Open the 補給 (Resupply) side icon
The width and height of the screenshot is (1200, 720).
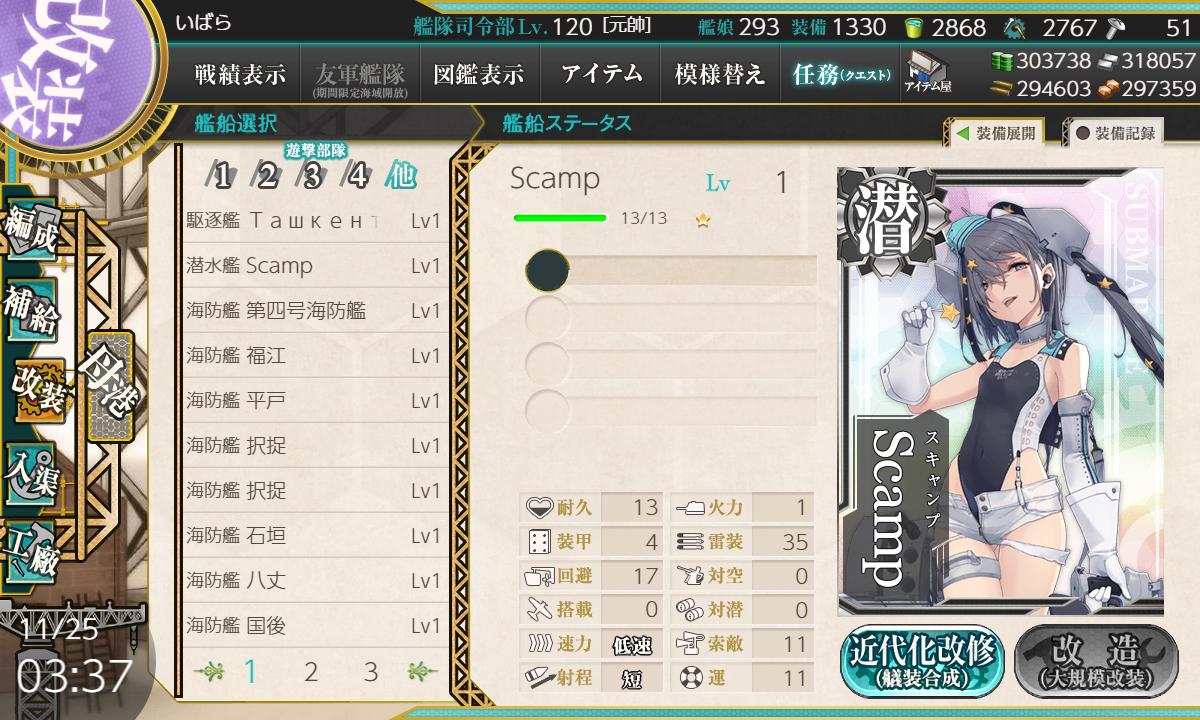point(32,311)
